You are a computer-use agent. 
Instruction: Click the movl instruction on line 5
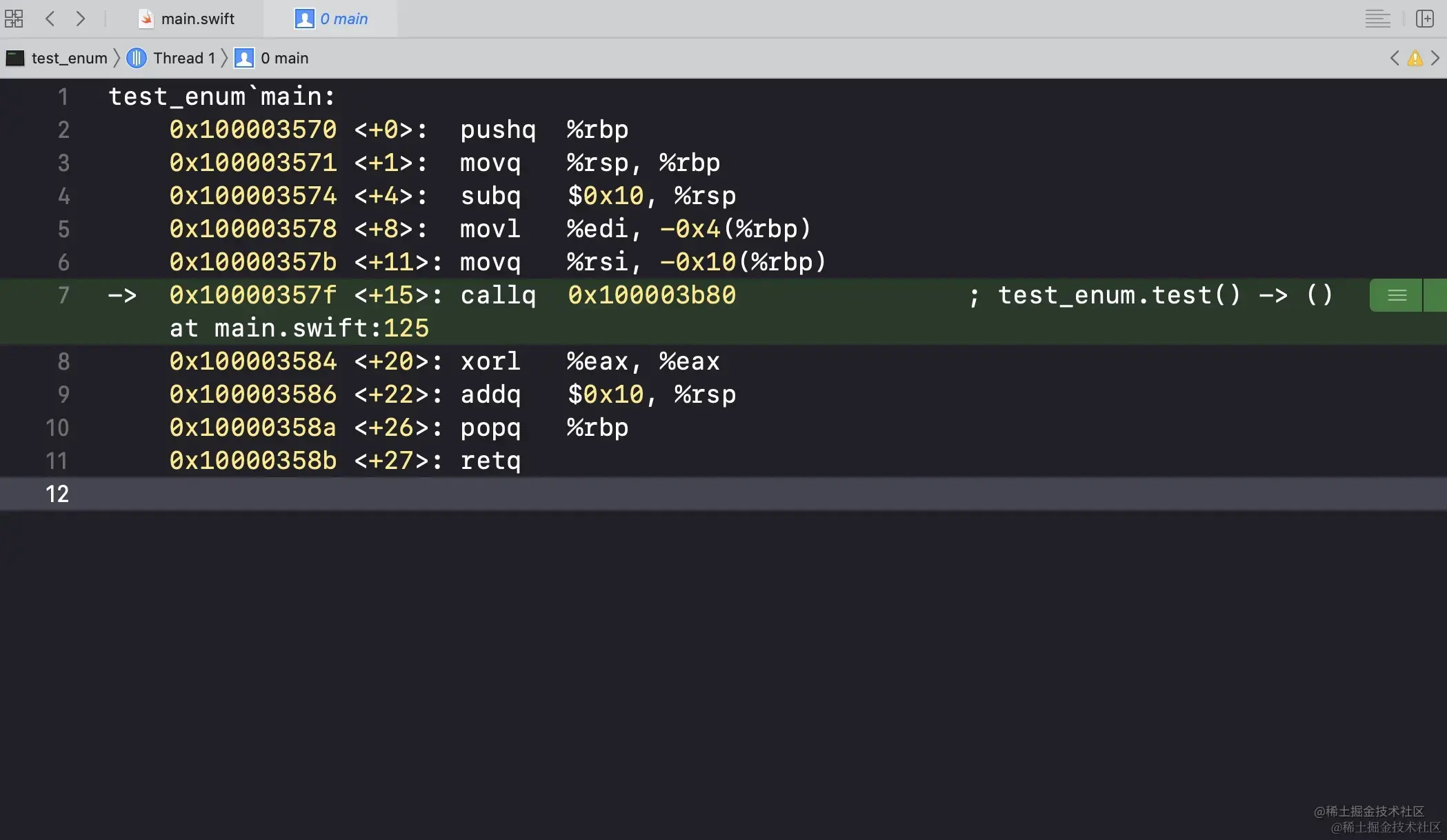[x=490, y=229]
